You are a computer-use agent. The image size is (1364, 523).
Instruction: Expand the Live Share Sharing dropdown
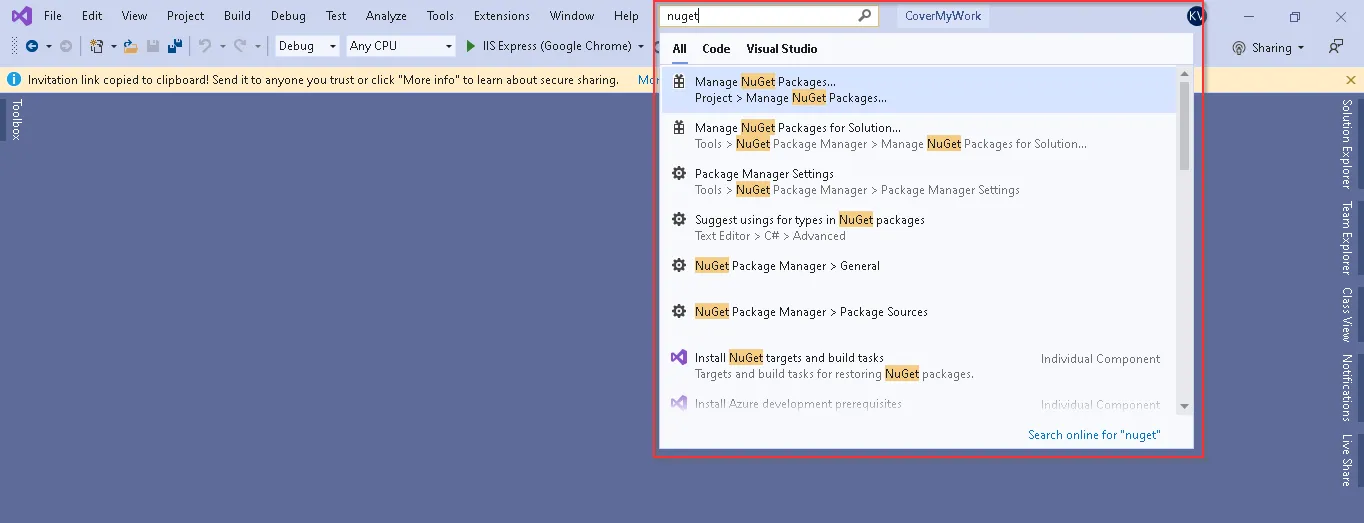click(x=1268, y=48)
